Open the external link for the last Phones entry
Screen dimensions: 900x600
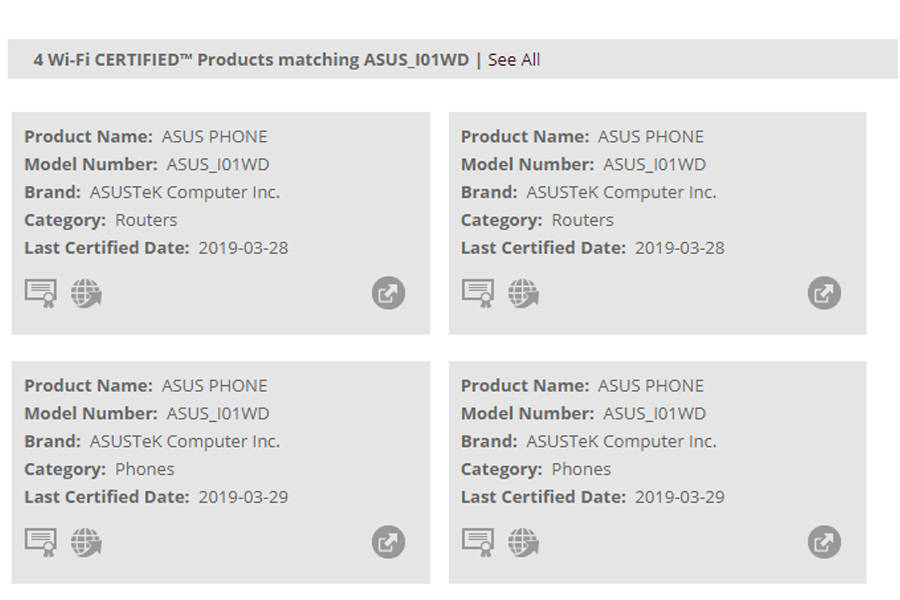coord(823,542)
